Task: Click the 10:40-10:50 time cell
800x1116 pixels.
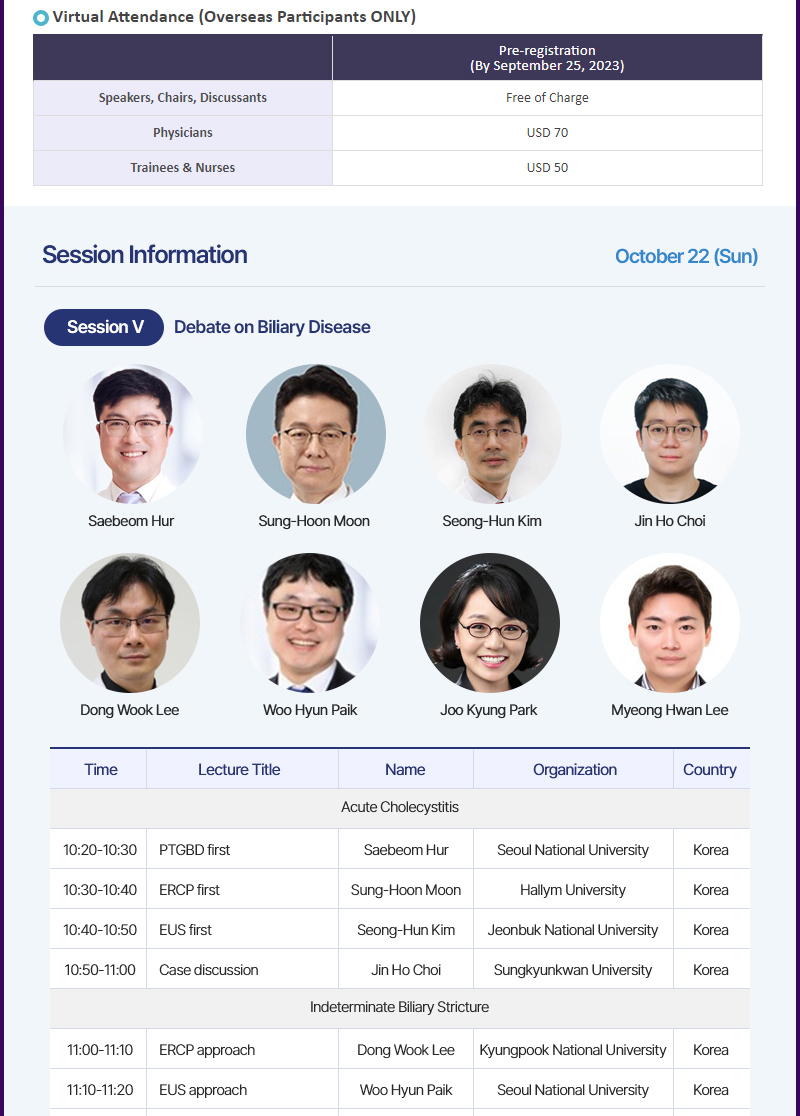Action: tap(100, 930)
